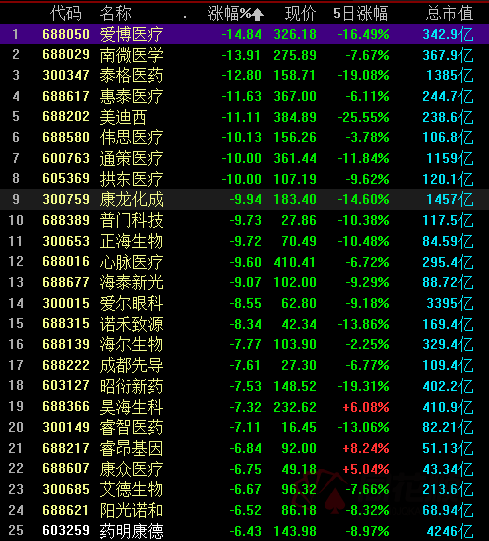Image resolution: width=489 pixels, height=541 pixels.
Task: Select stock 美迪西
Action: coord(124,117)
